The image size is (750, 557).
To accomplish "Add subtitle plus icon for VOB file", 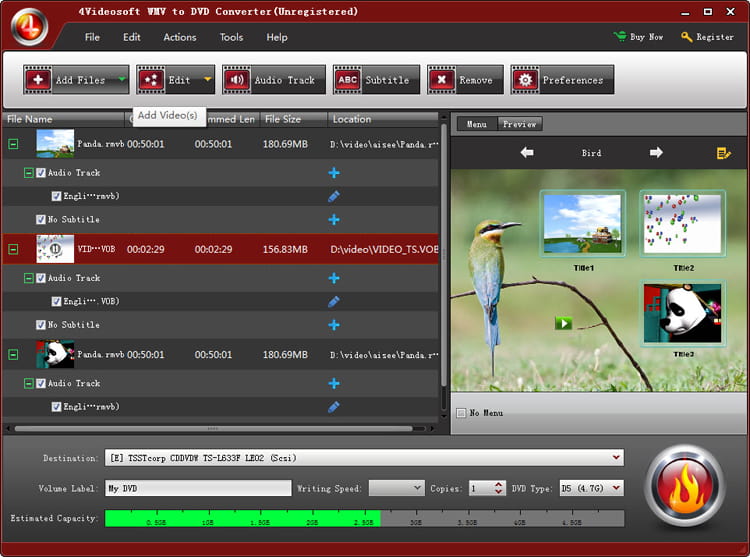I will point(334,325).
